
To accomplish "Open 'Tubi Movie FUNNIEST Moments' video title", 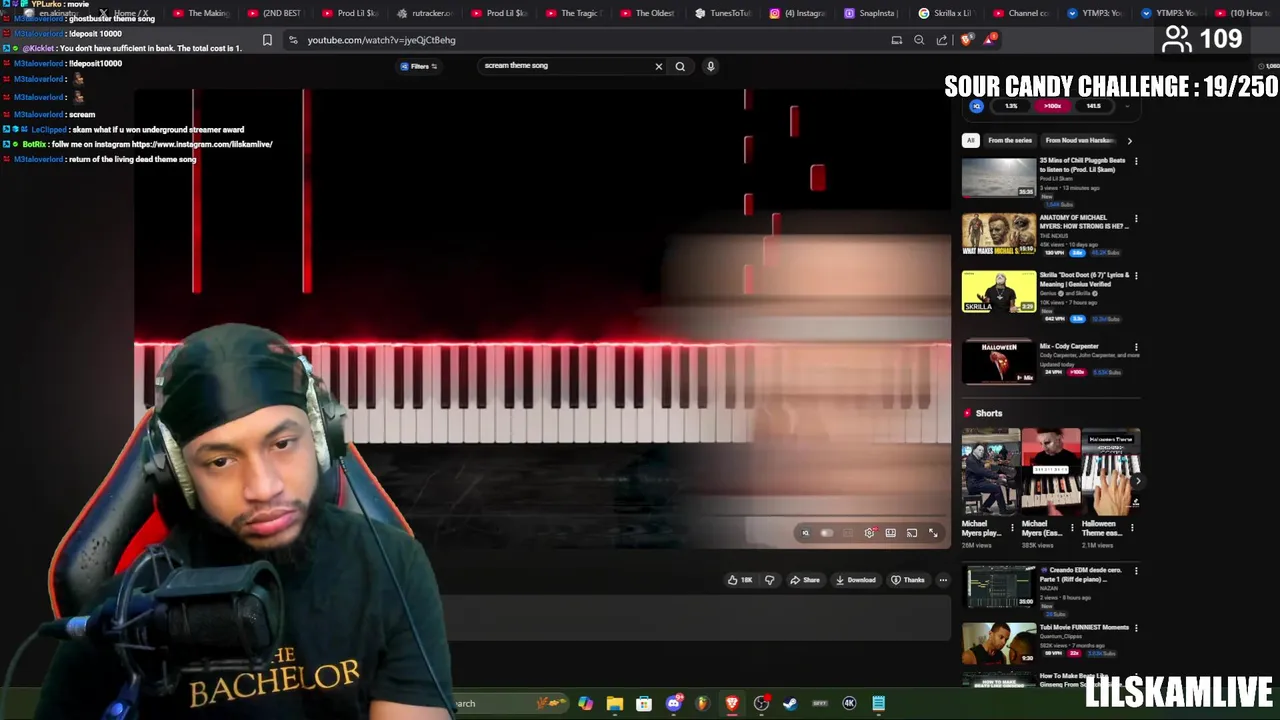I will click(x=1084, y=627).
